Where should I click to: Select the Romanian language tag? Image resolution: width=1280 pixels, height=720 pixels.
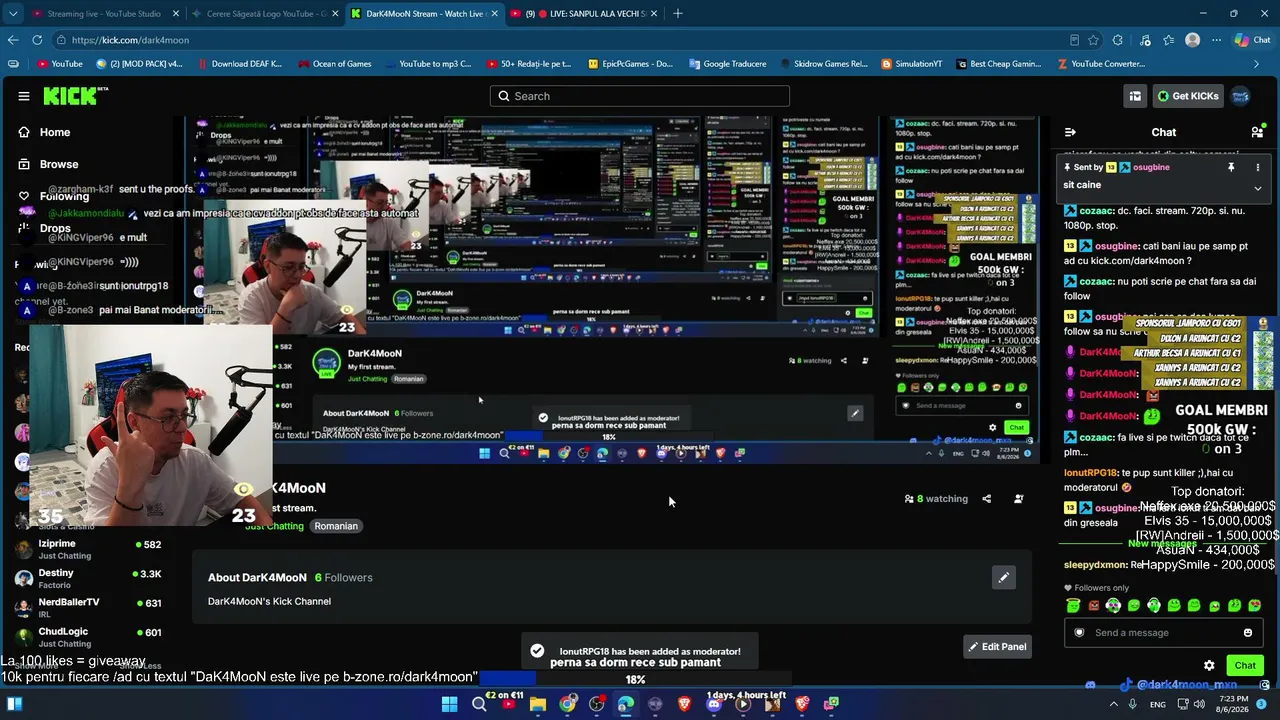(x=336, y=526)
